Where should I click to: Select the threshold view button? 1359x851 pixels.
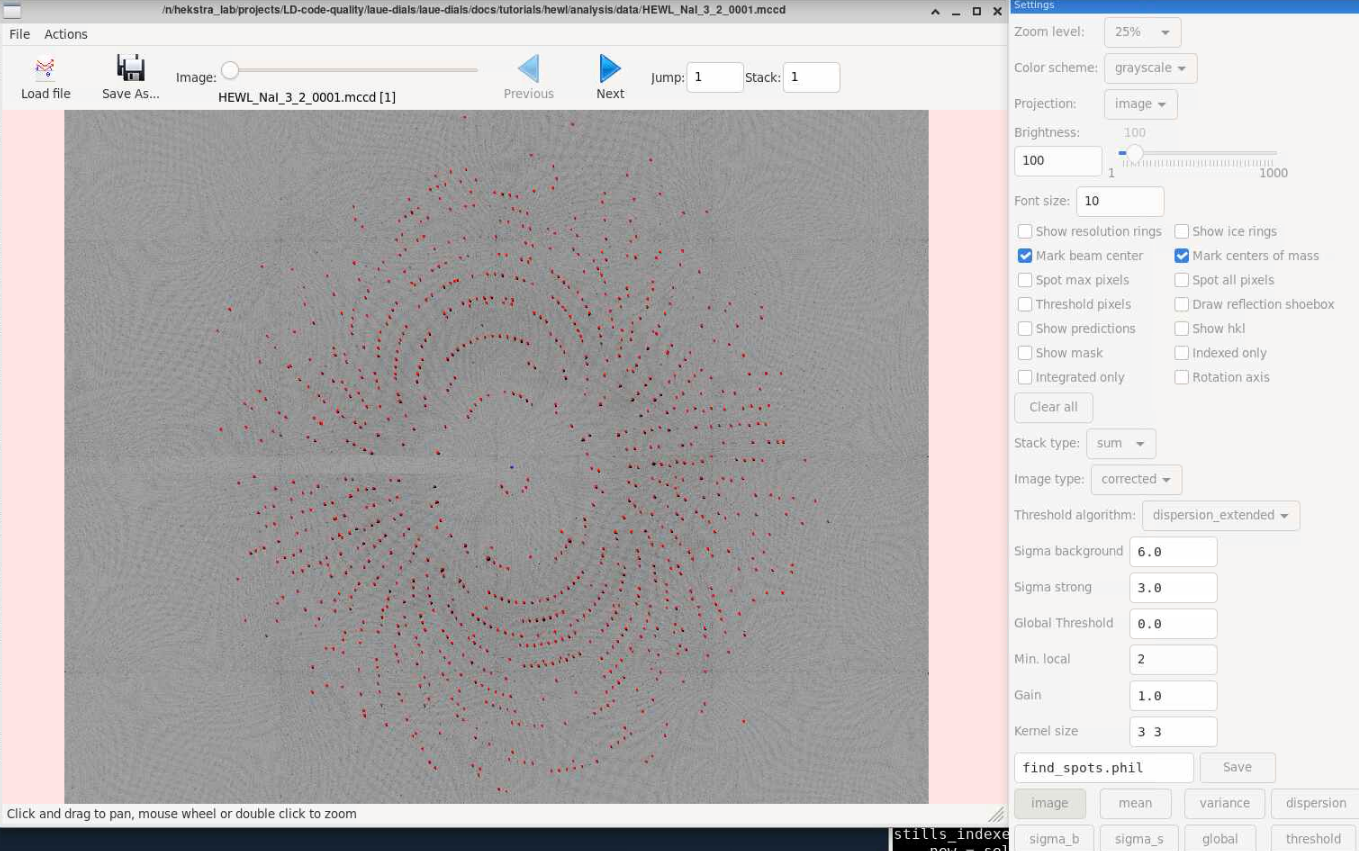1313,839
